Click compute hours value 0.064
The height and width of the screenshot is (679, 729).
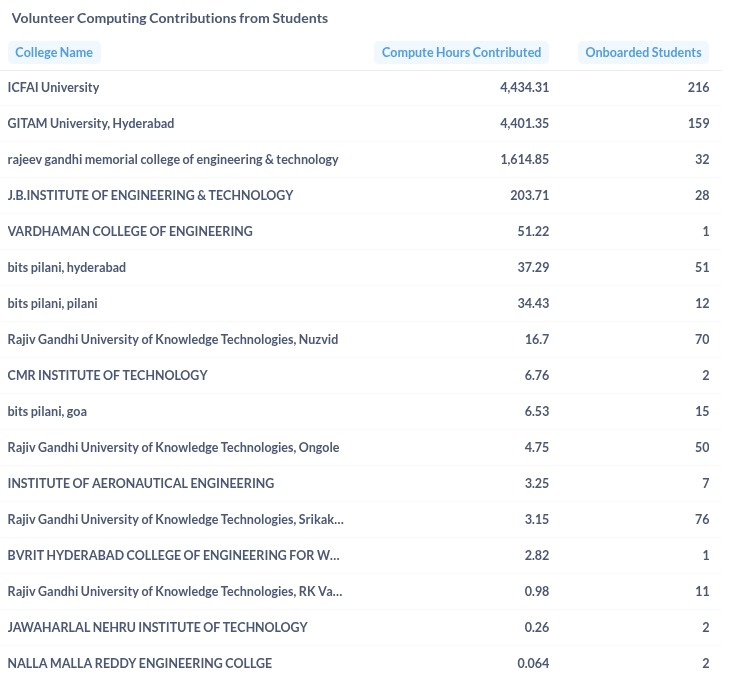coord(533,663)
